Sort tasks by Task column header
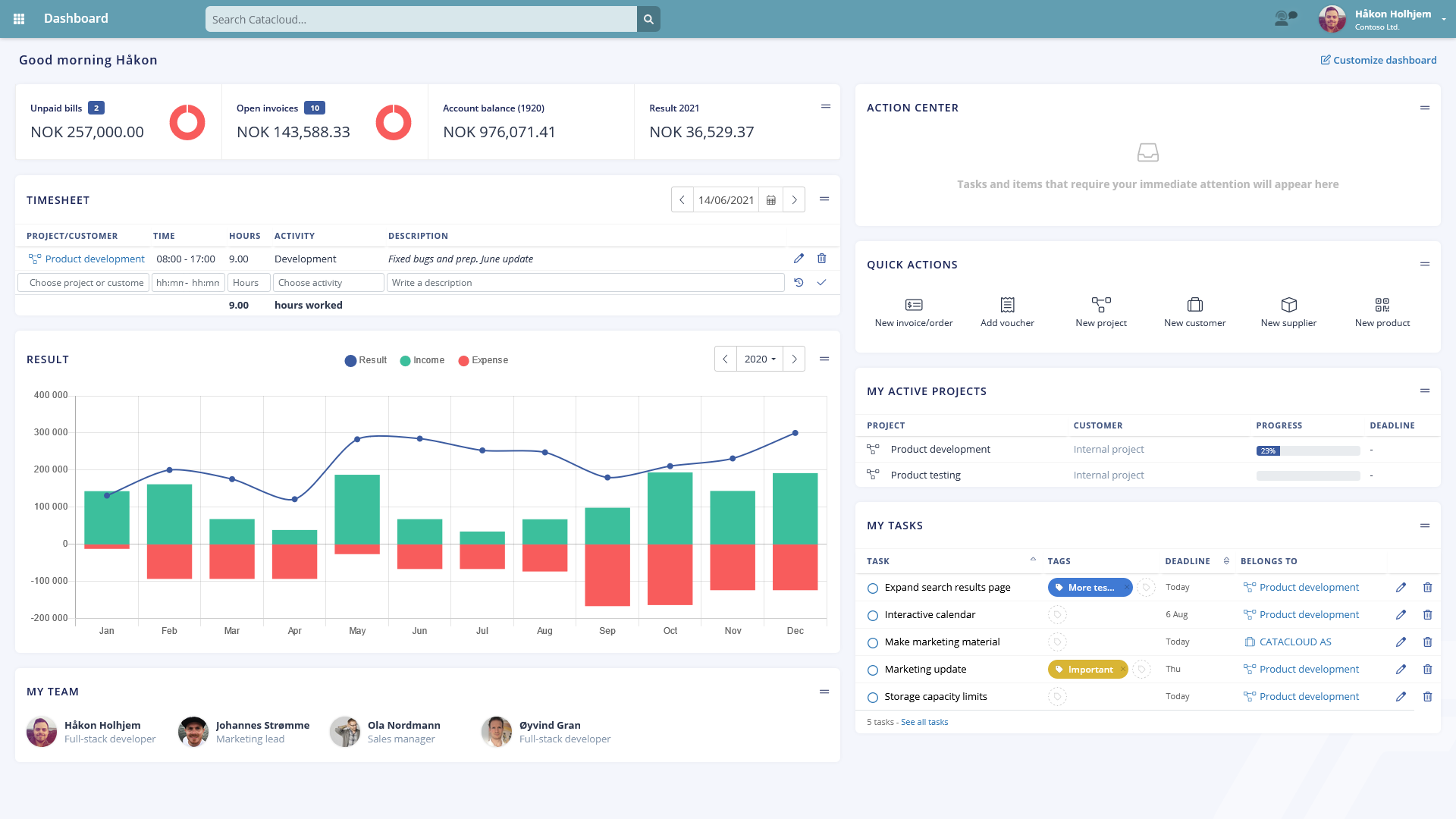Image resolution: width=1456 pixels, height=819 pixels. pyautogui.click(x=877, y=561)
